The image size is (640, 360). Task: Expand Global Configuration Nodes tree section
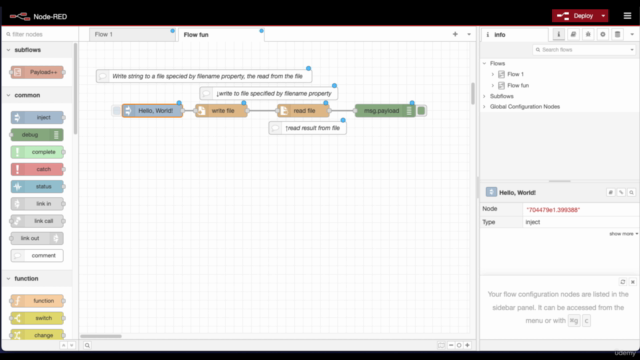tap(484, 107)
